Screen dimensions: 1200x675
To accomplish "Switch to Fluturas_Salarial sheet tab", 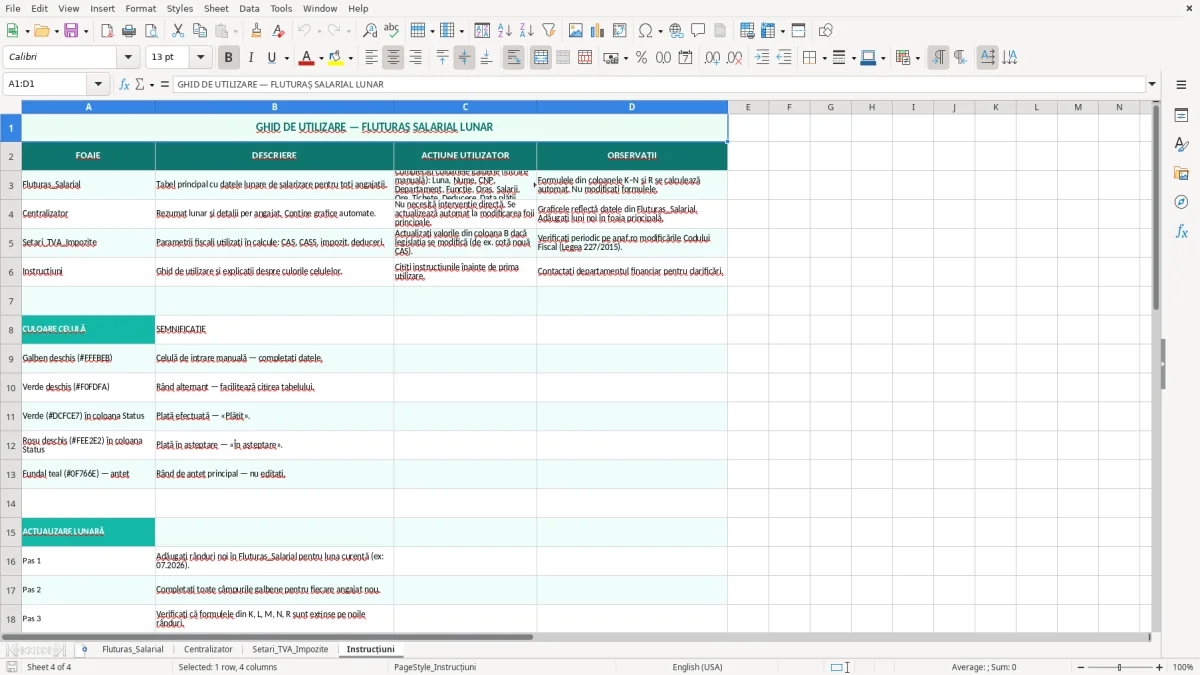I will (x=132, y=649).
